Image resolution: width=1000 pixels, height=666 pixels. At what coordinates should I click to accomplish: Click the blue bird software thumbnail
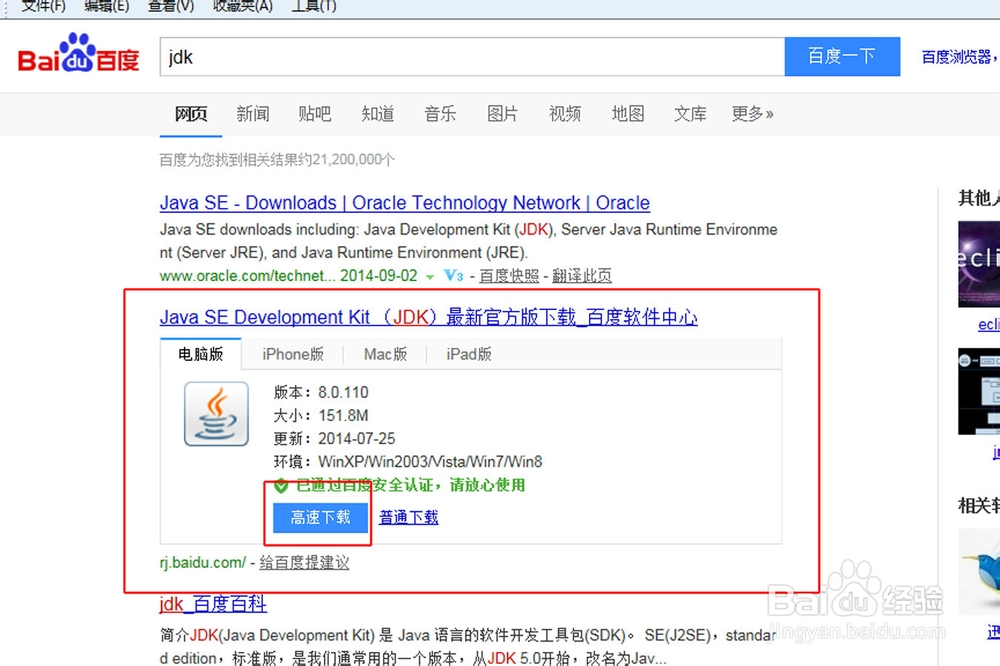979,572
